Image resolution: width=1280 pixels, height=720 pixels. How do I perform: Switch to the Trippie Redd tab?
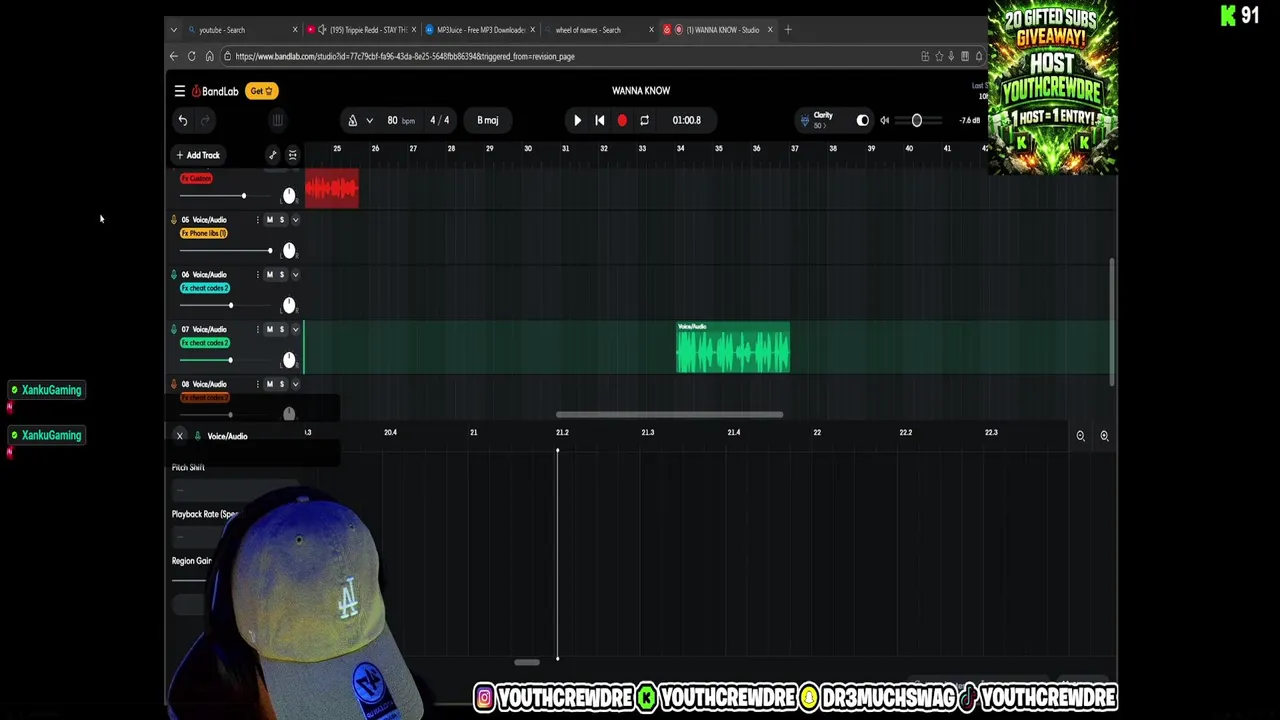[x=360, y=30]
